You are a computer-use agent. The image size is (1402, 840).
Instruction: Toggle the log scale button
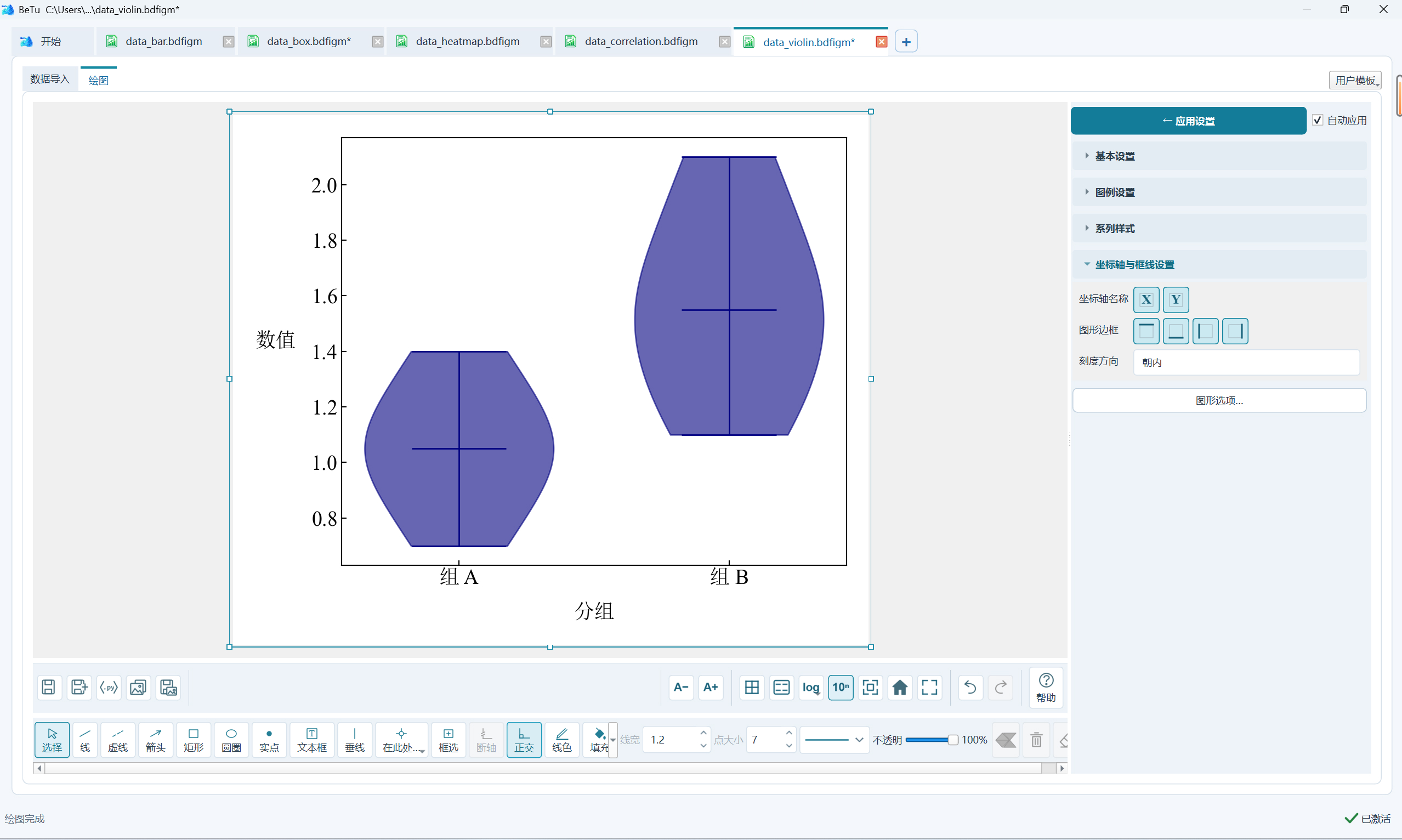click(x=811, y=687)
